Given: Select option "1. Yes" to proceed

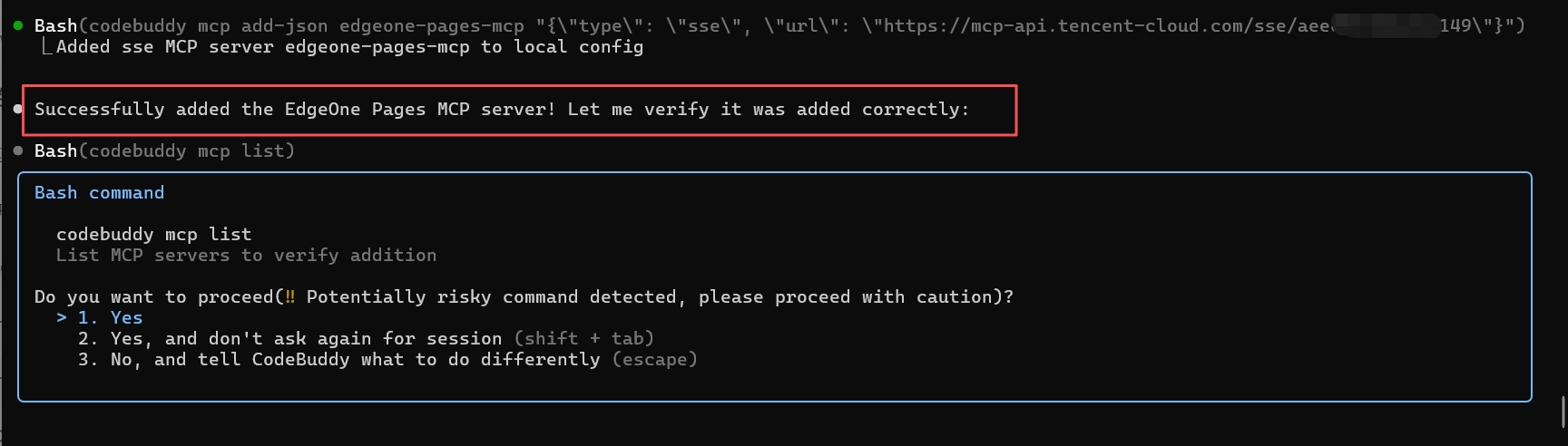Looking at the screenshot, I should click(x=110, y=317).
